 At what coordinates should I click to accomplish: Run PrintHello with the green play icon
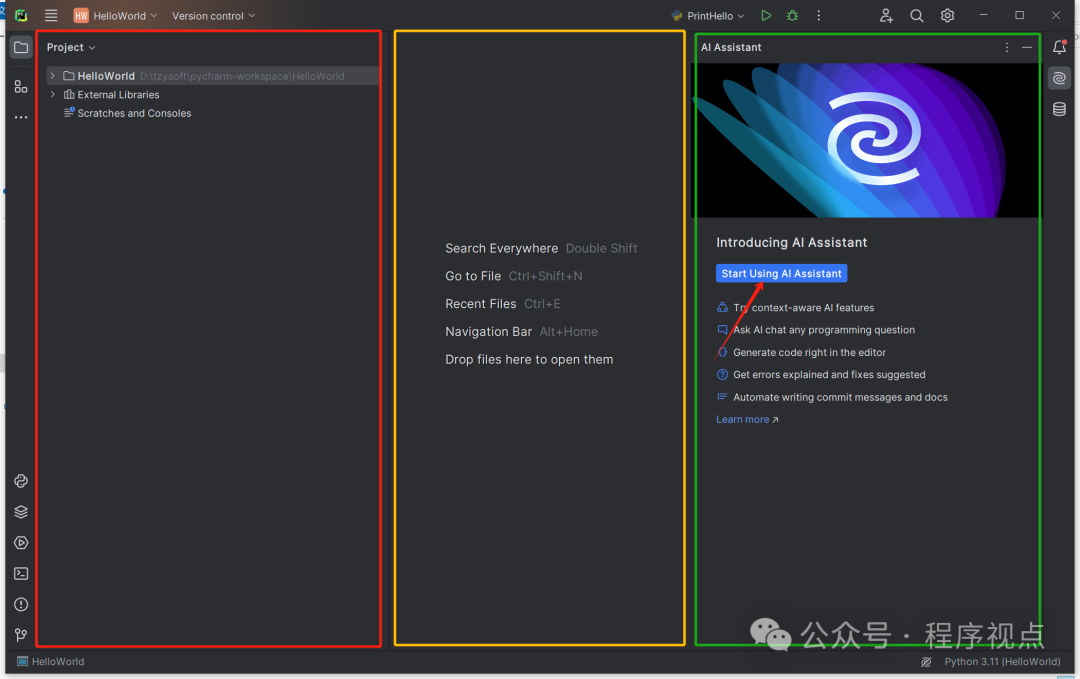[x=766, y=15]
